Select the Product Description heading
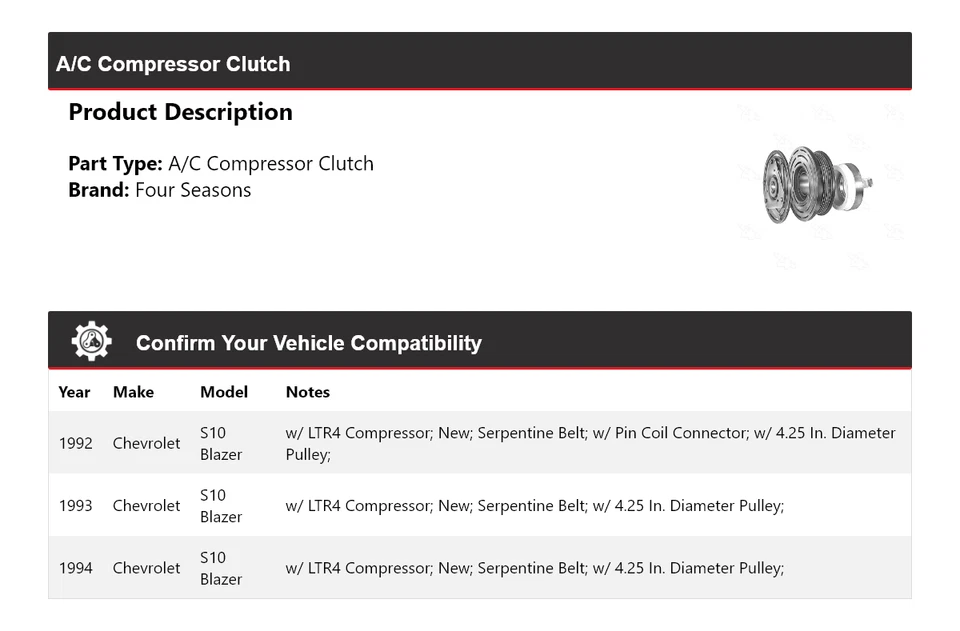 pos(180,112)
